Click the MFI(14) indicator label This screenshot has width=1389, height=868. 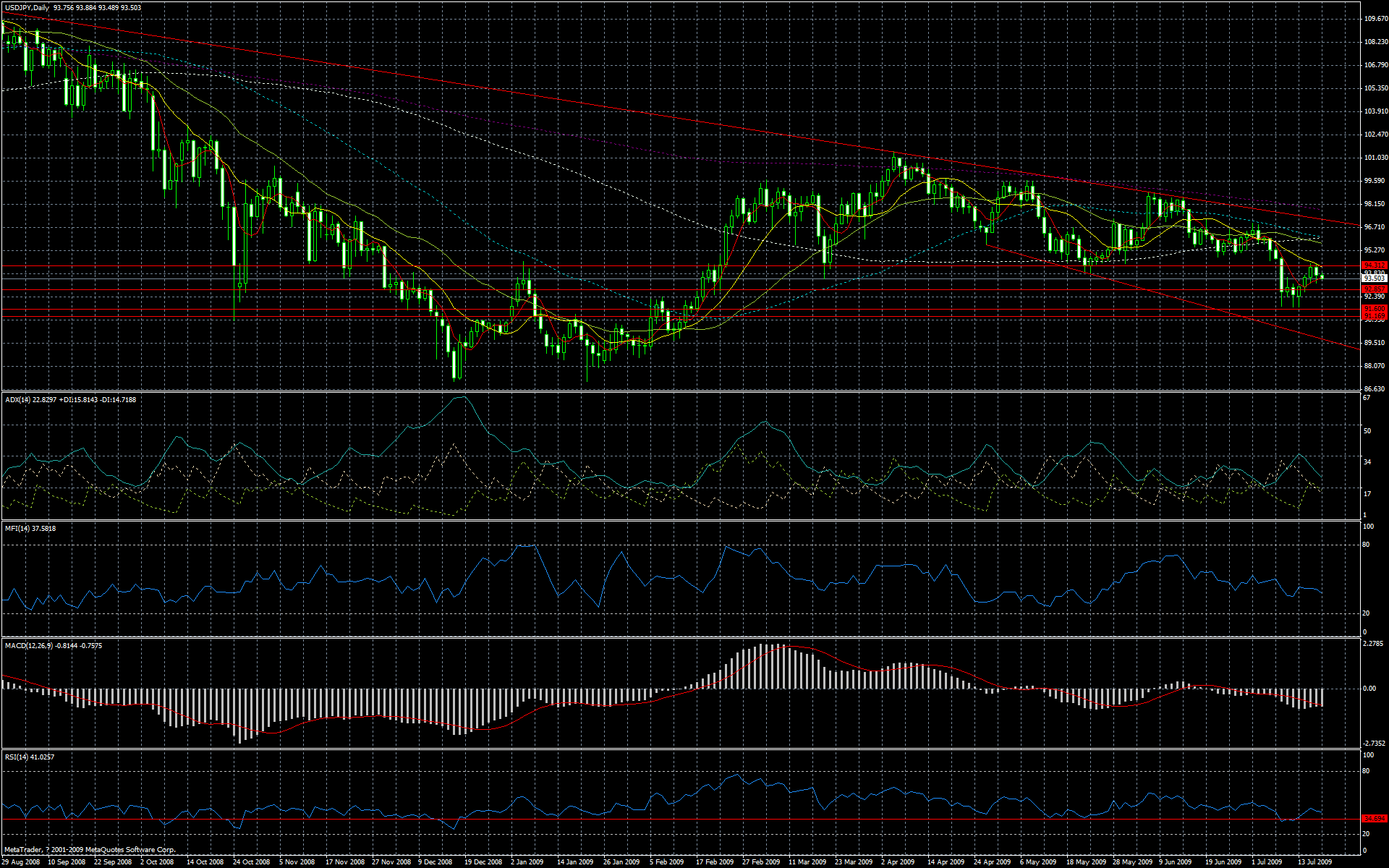[17, 529]
